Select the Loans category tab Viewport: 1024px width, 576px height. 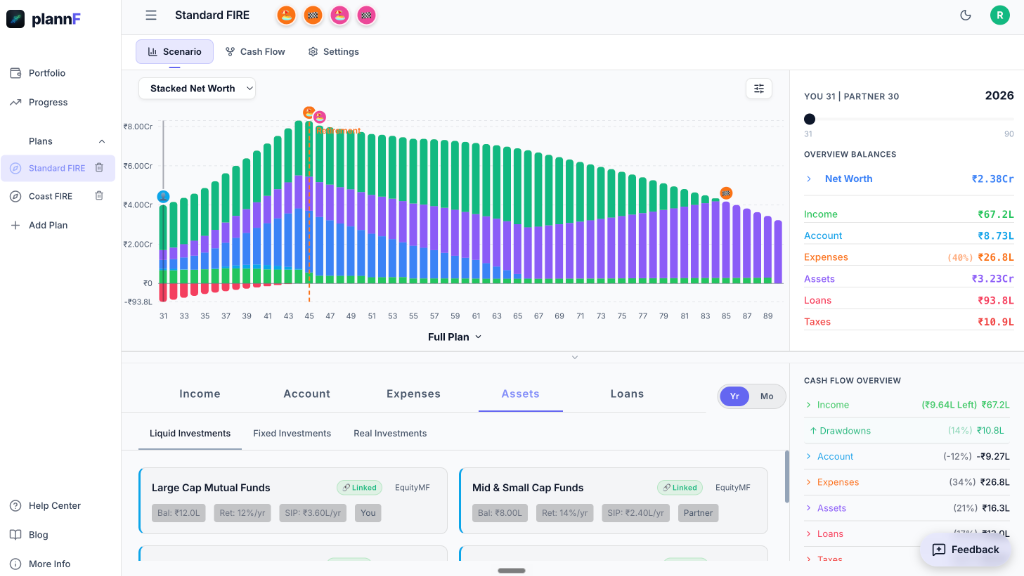[x=627, y=394]
